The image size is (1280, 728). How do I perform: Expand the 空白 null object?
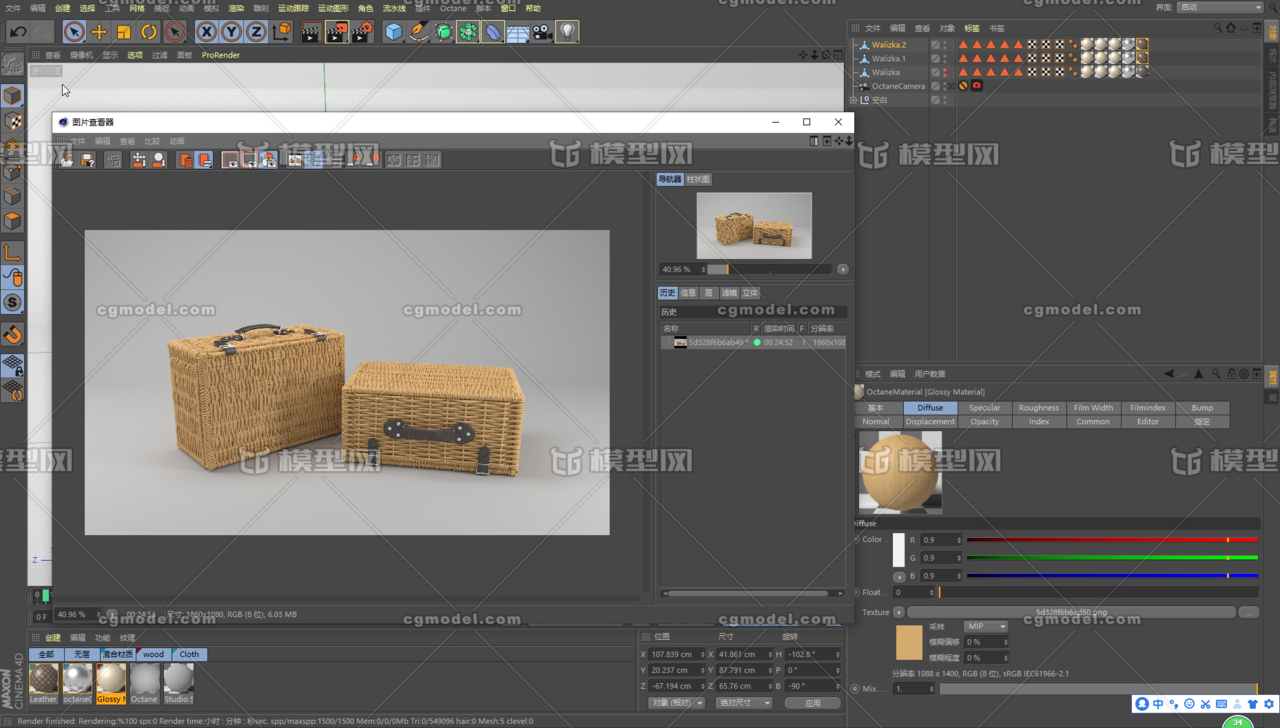[x=853, y=100]
